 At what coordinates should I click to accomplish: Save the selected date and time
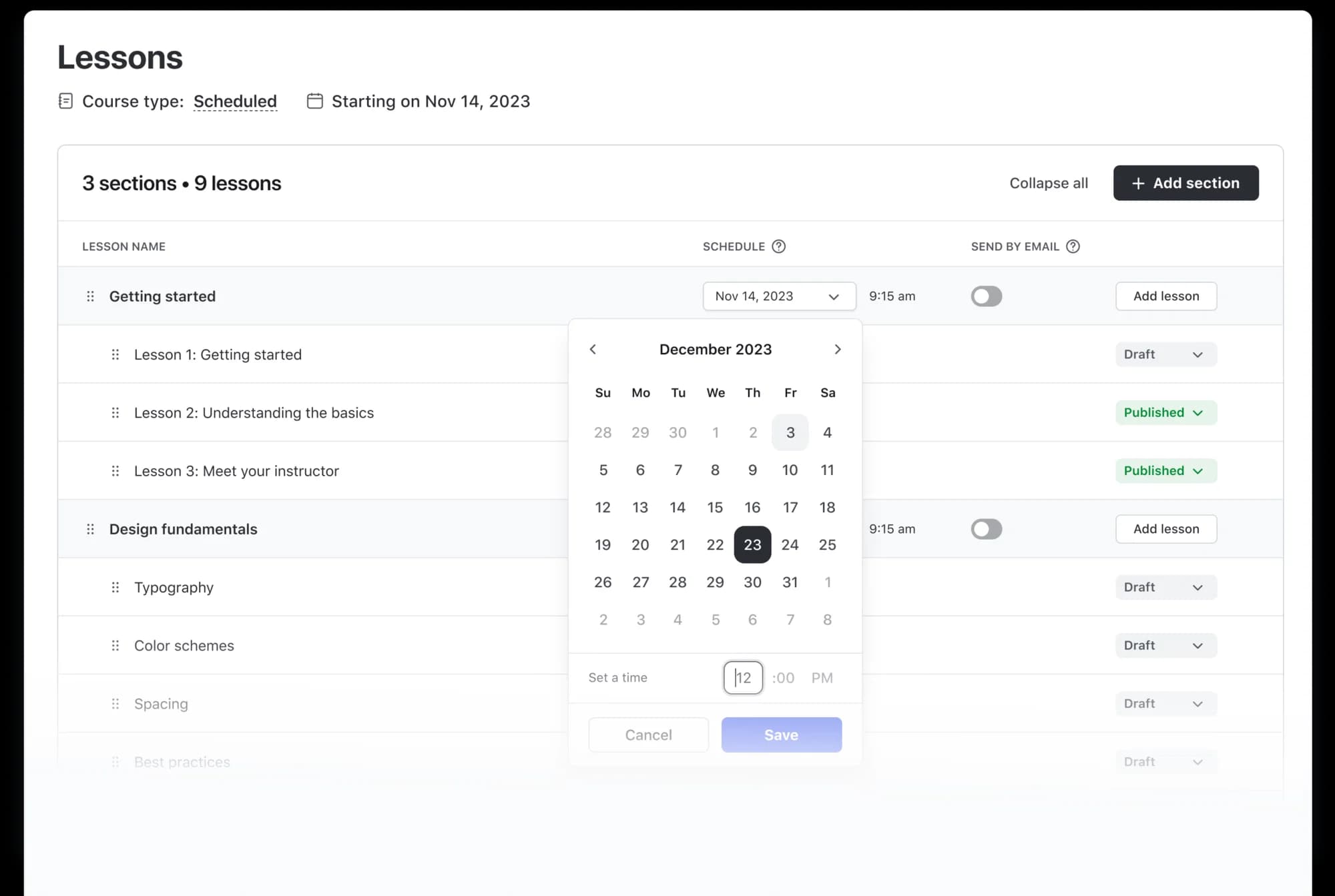(781, 735)
